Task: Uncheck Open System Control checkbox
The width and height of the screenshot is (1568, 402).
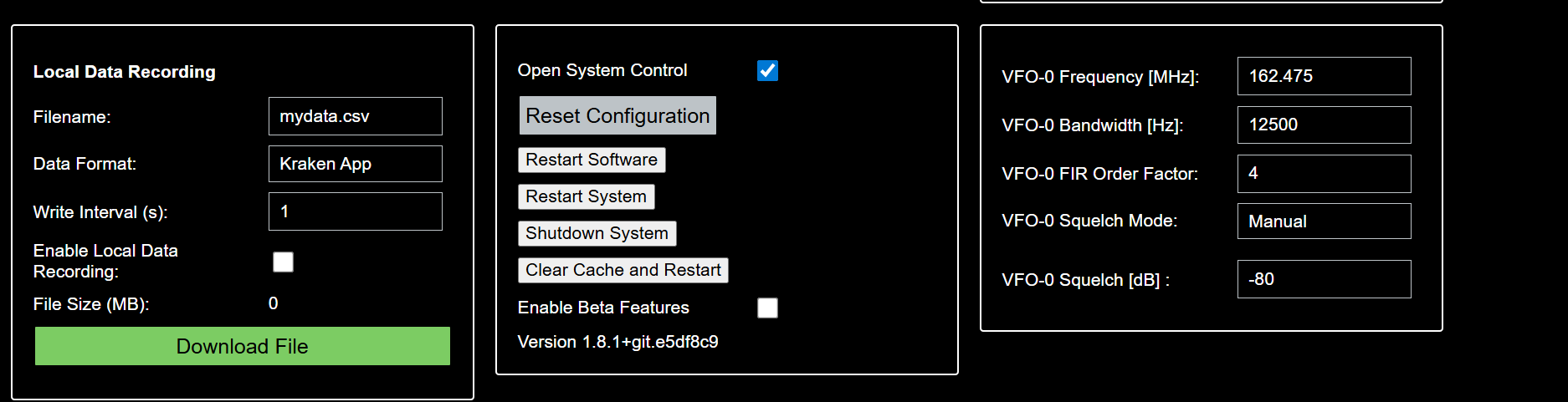Action: pos(767,71)
